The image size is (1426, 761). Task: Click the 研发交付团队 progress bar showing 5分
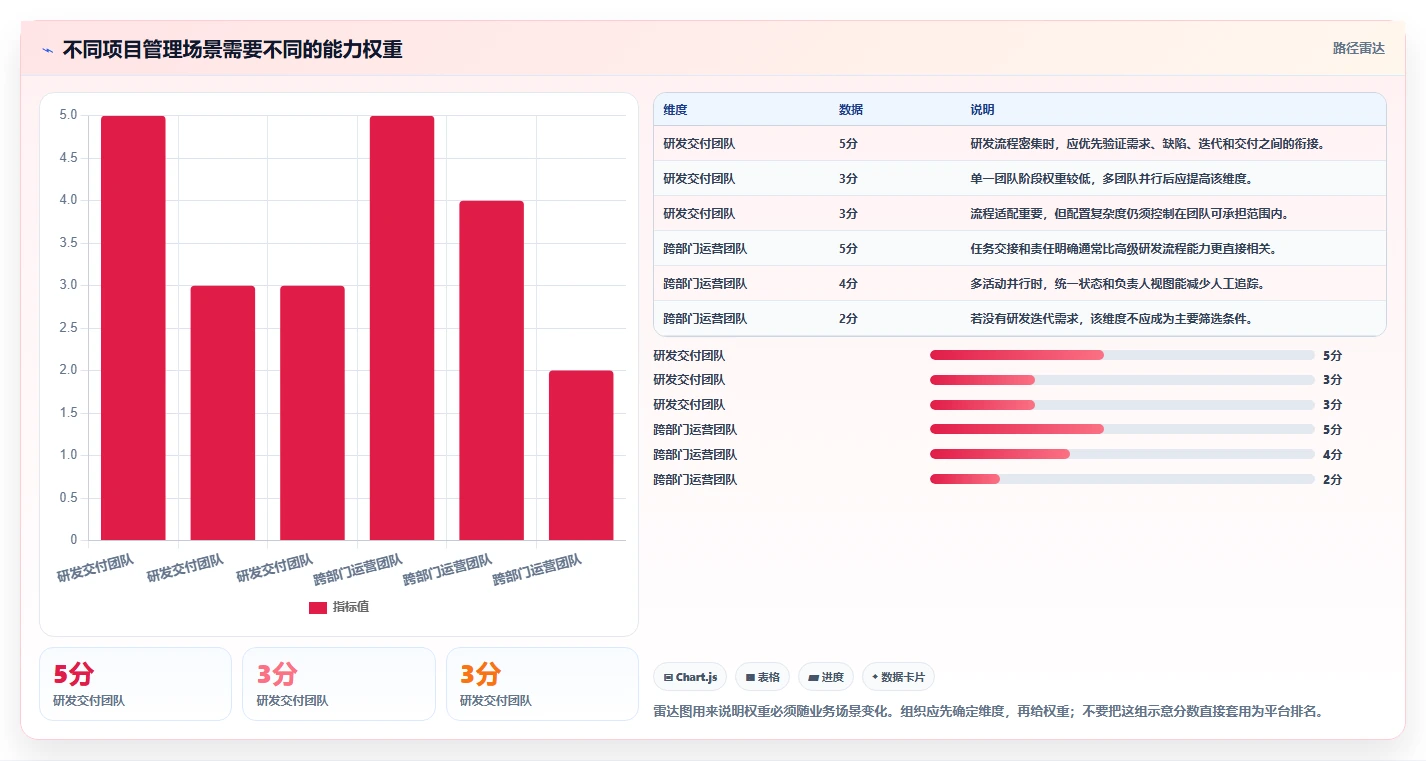[x=1122, y=355]
